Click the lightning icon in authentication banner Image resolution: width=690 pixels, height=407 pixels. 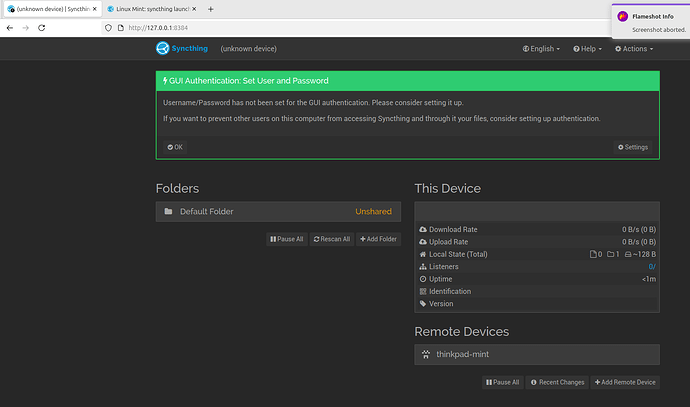[x=165, y=81]
